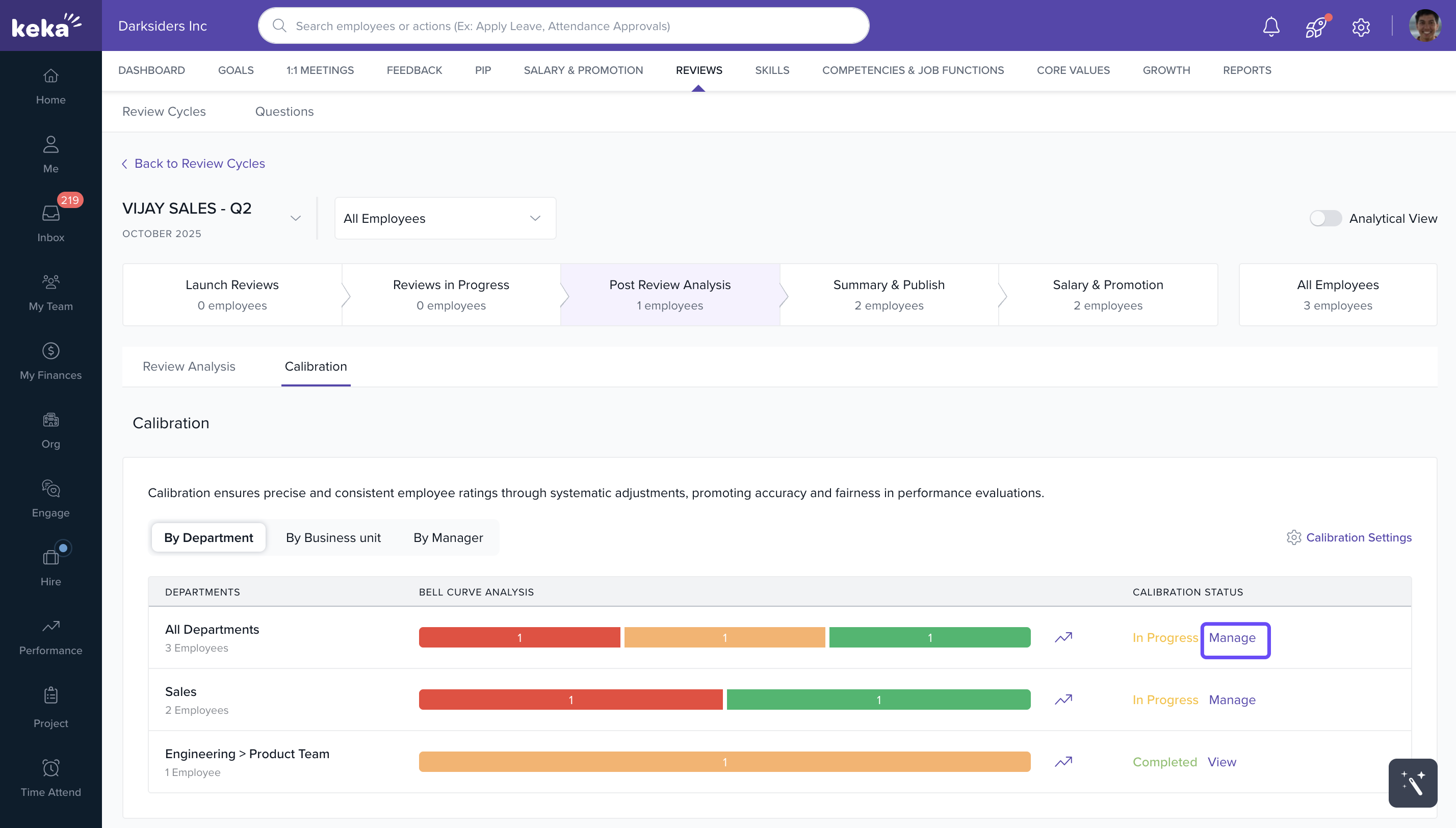Click the rocket icon in header
The height and width of the screenshot is (828, 1456).
[x=1316, y=26]
